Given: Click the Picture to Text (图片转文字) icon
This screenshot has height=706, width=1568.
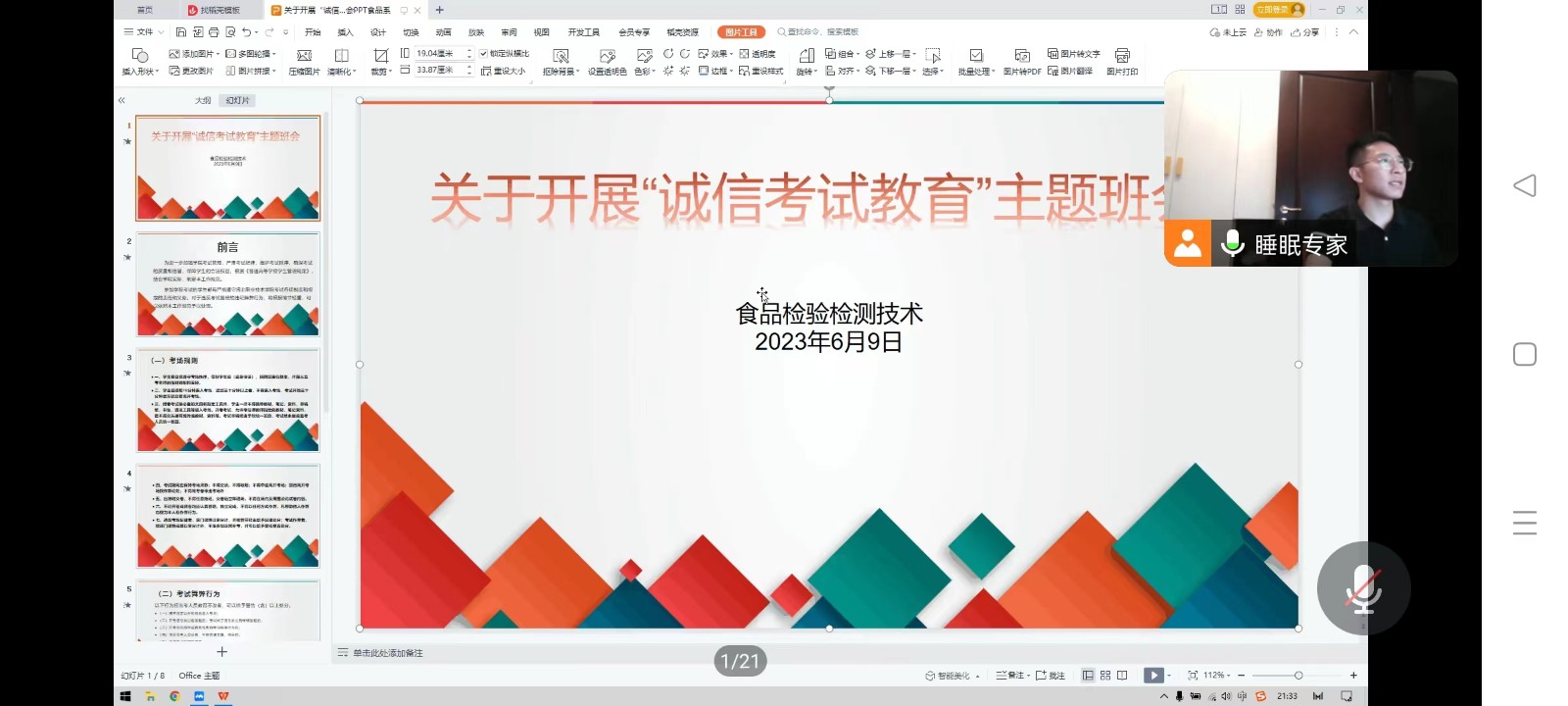Looking at the screenshot, I should (1073, 54).
